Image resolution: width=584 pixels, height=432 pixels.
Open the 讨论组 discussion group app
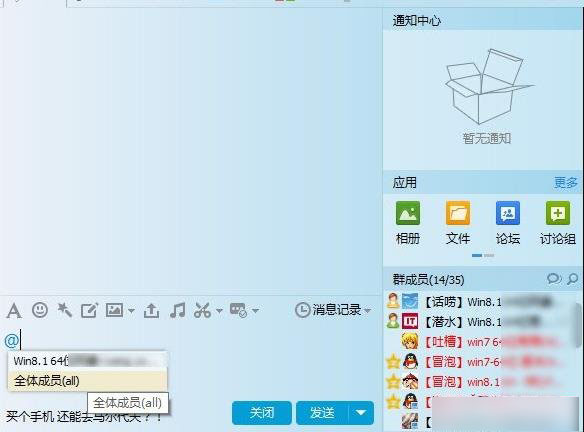point(558,223)
